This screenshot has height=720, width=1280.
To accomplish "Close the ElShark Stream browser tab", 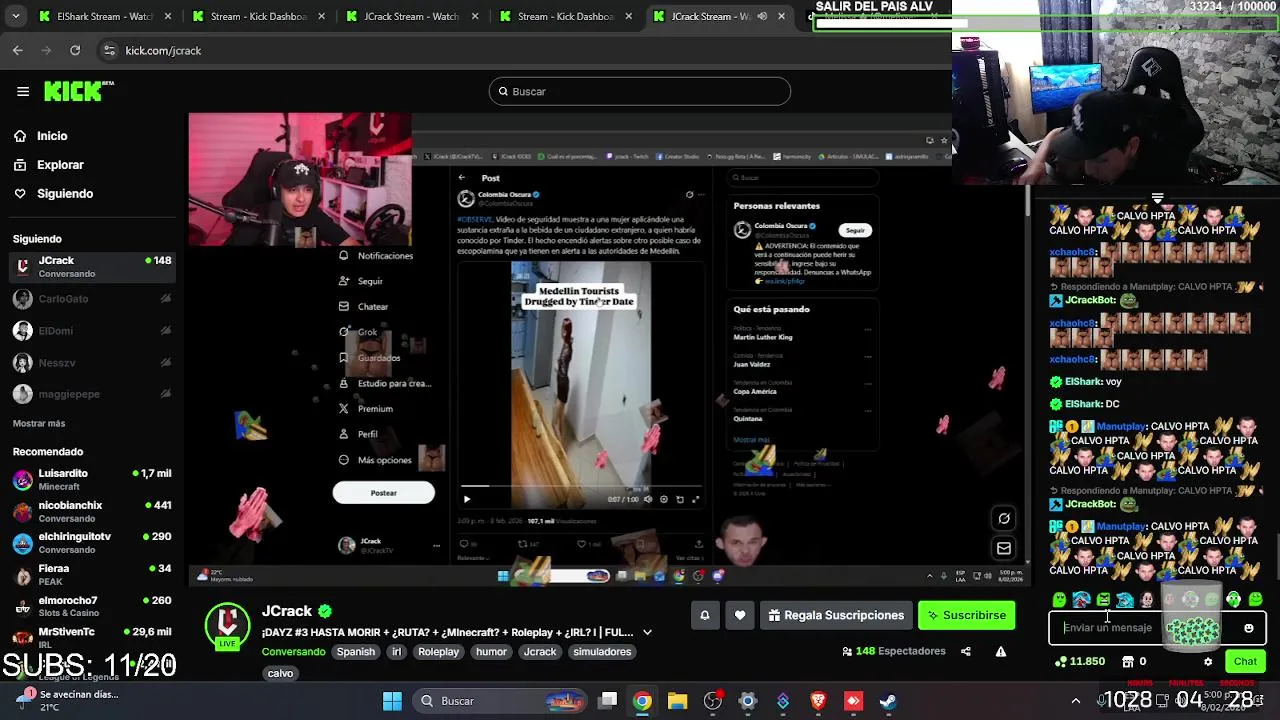I will click(168, 16).
